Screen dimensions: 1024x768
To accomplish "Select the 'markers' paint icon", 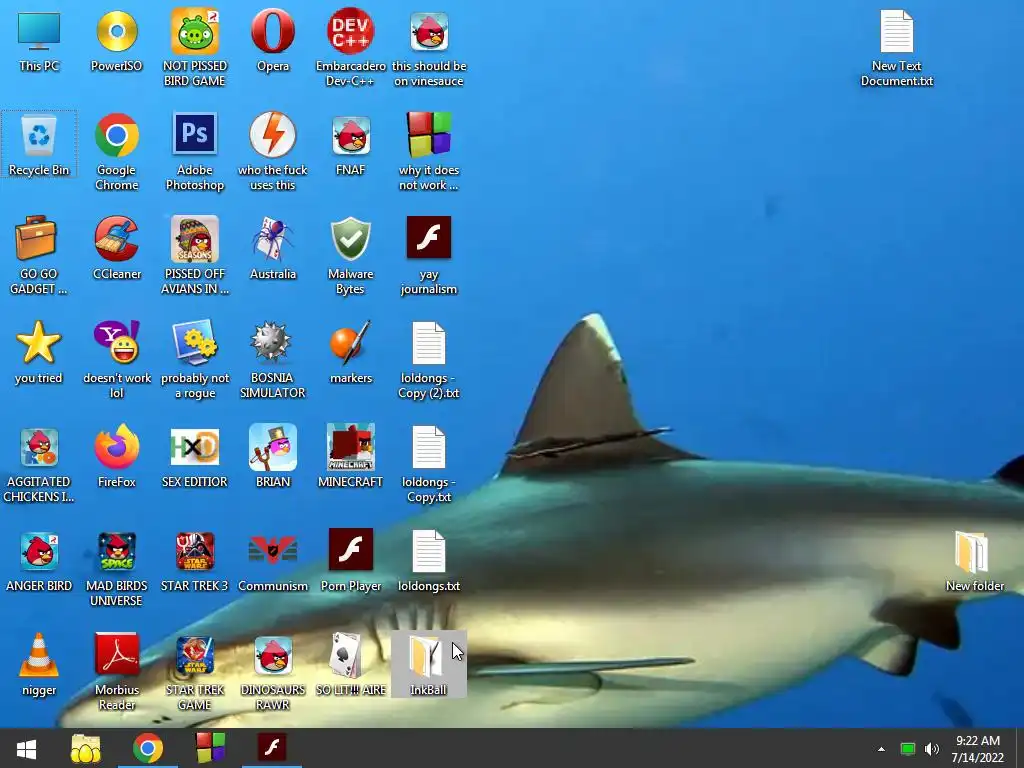I will pos(351,353).
